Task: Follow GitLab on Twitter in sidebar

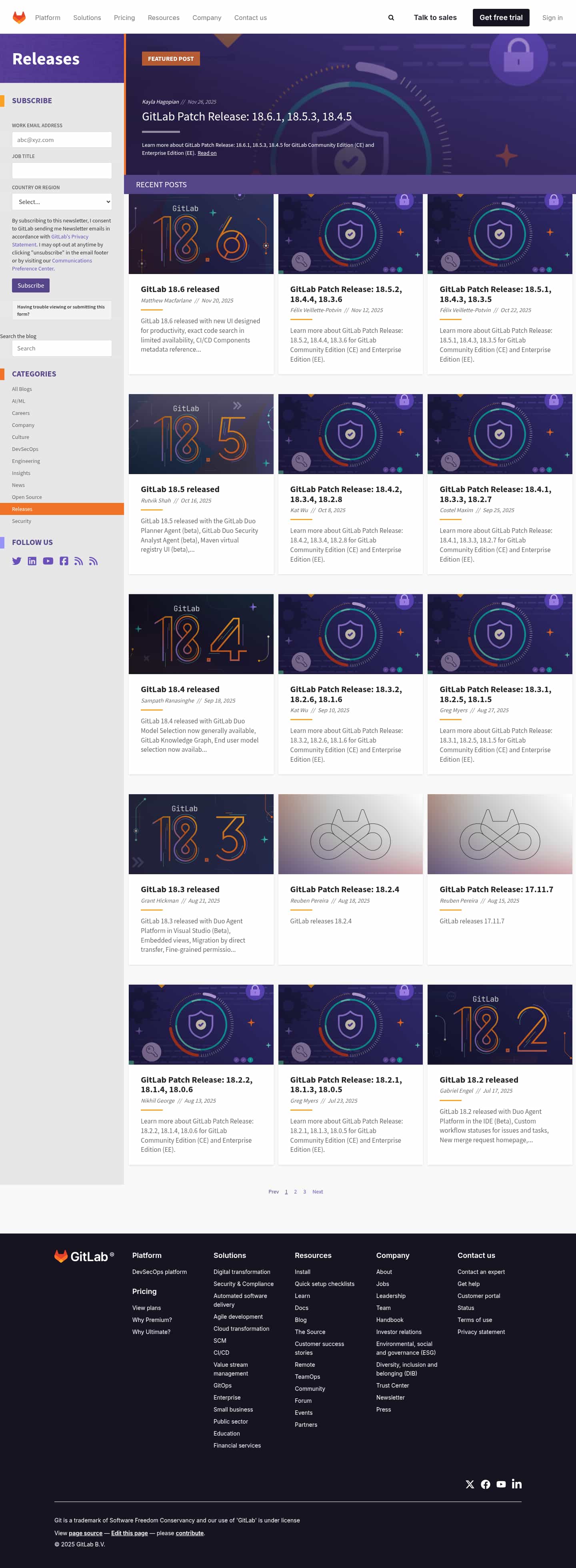Action: click(x=16, y=561)
